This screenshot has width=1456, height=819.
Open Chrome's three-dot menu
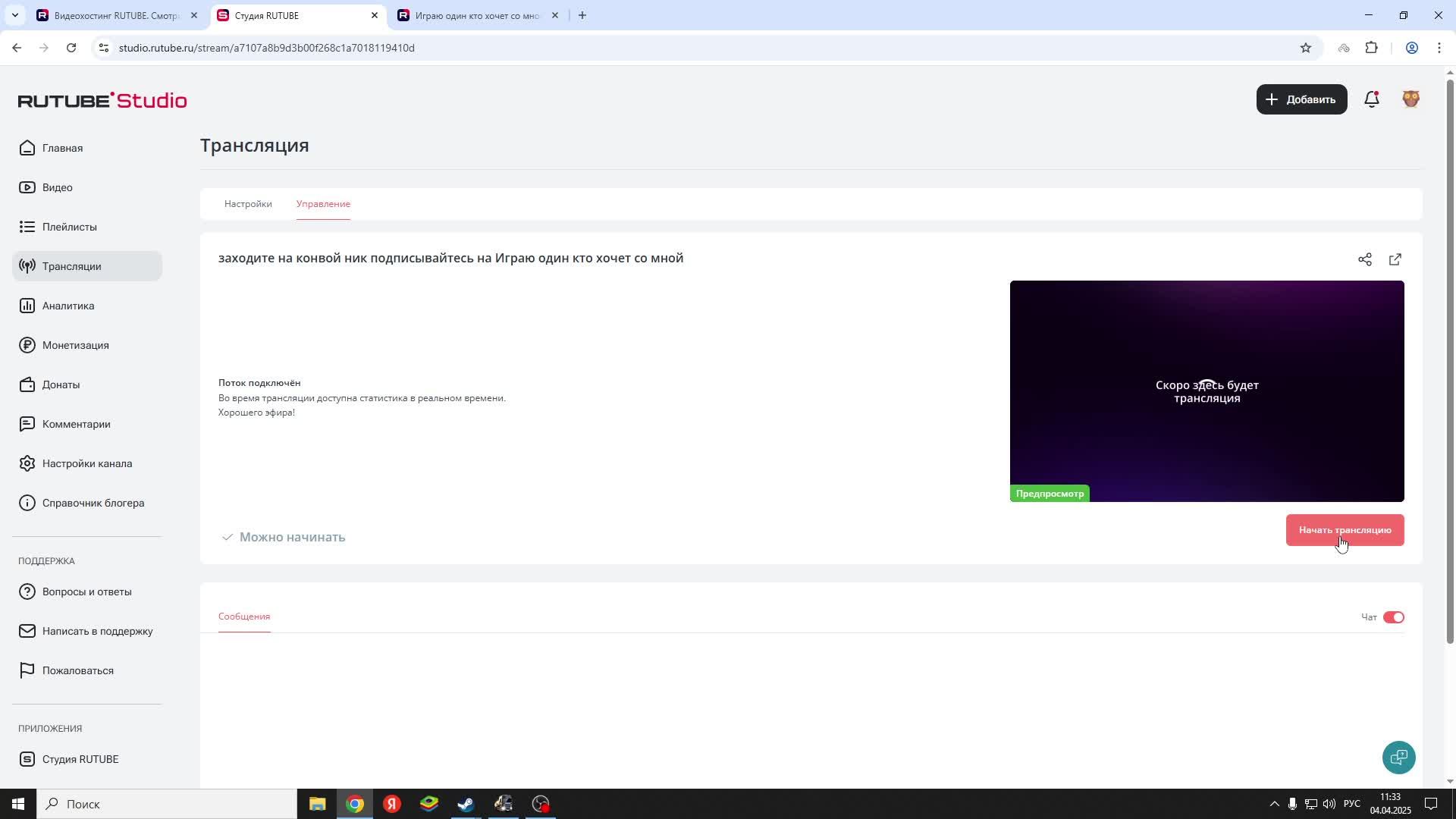click(x=1439, y=48)
